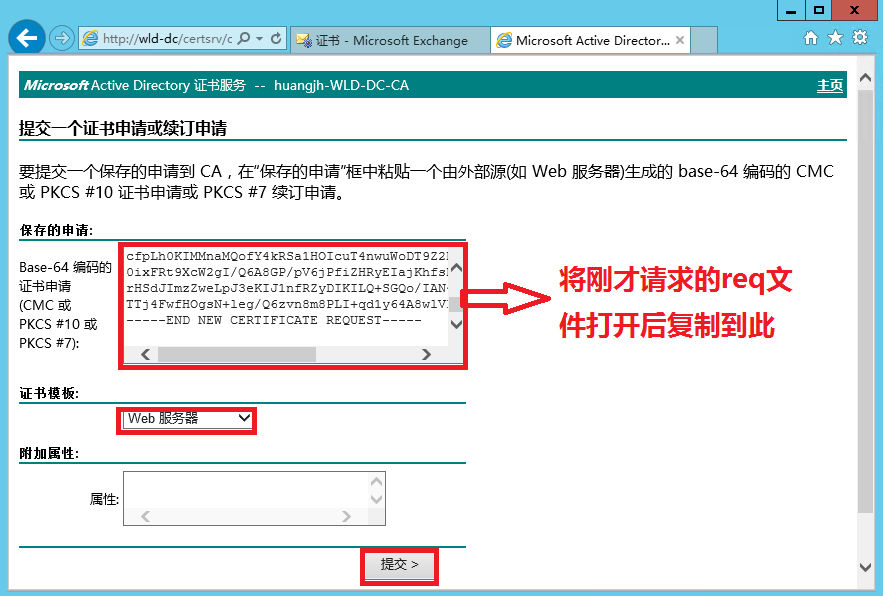Open the address bar autocomplete dropdown arrow
This screenshot has height=596, width=883.
tap(260, 38)
